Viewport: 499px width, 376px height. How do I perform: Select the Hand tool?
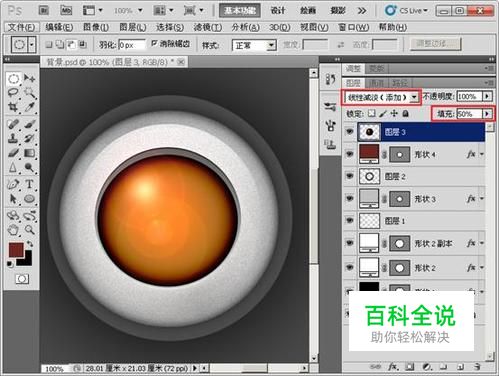click(13, 230)
